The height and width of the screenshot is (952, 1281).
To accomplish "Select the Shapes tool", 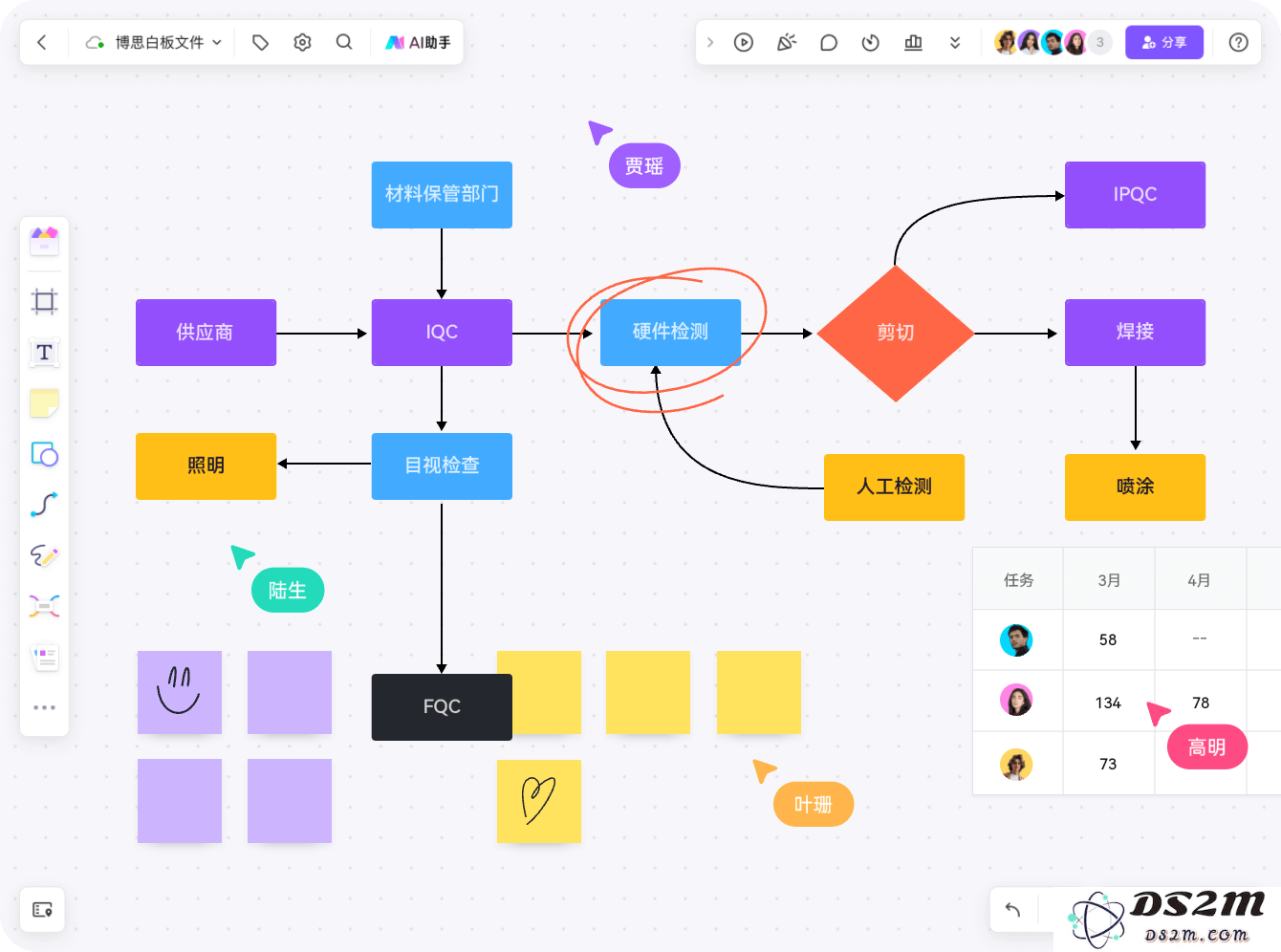I will [x=44, y=454].
